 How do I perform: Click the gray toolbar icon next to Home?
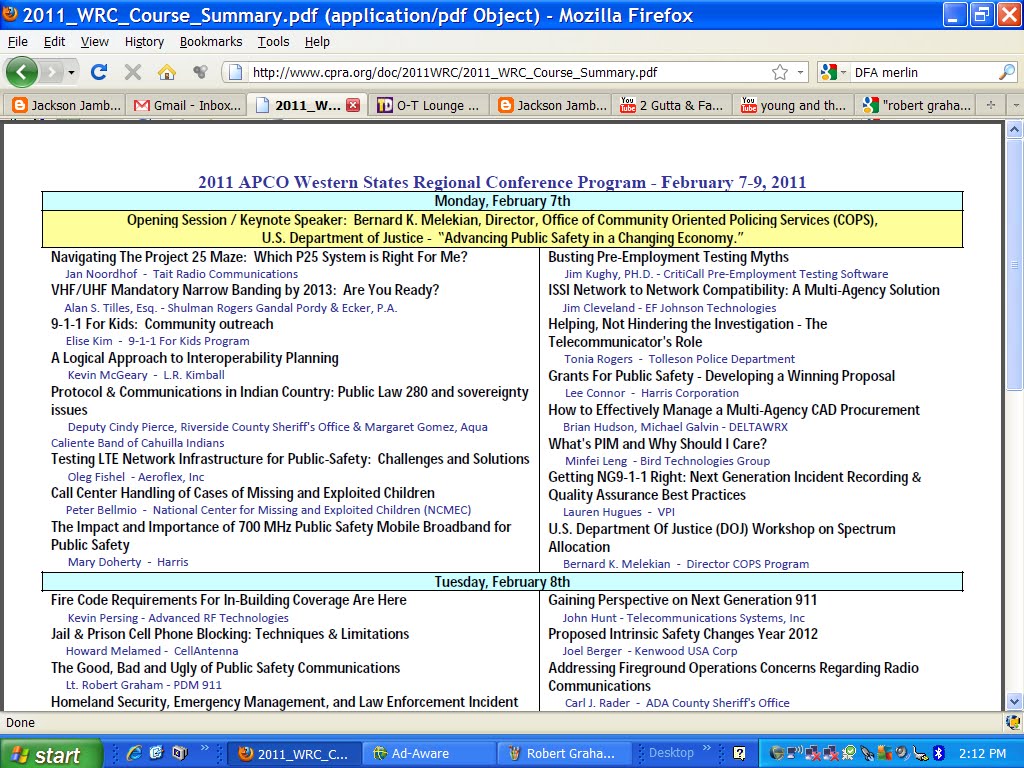pos(200,72)
